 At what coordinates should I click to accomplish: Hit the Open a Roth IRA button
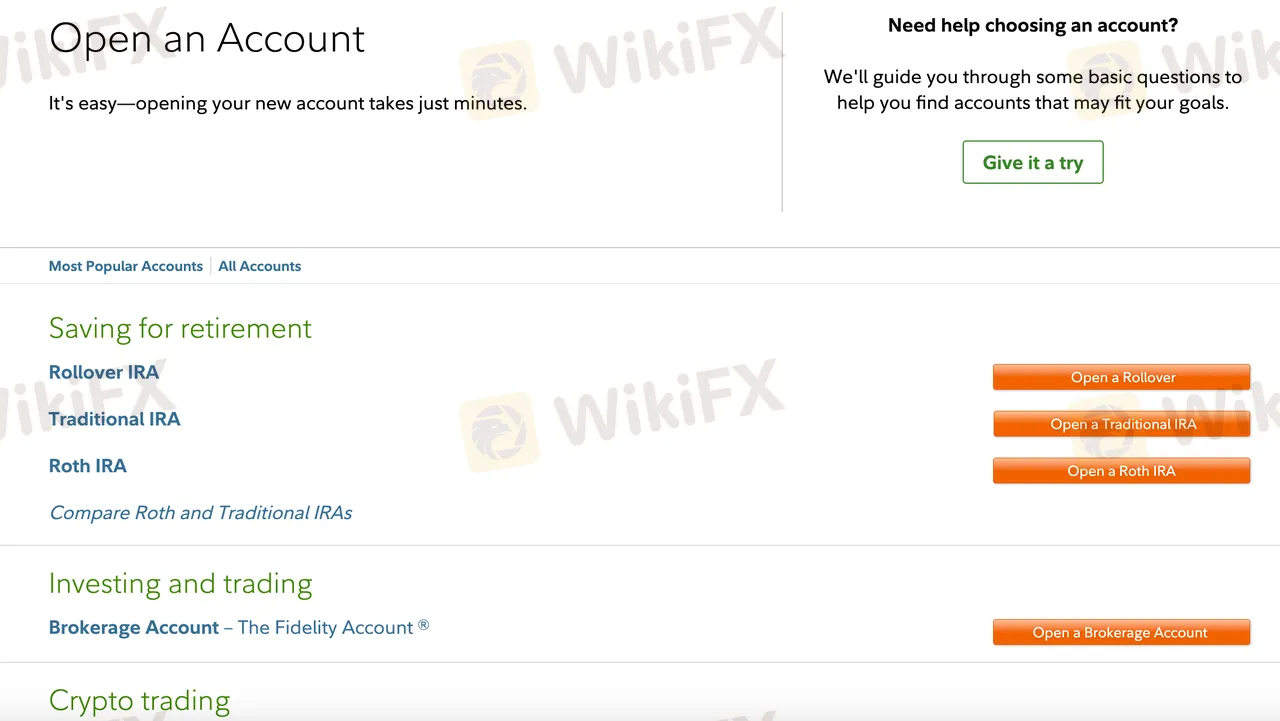coord(1121,471)
